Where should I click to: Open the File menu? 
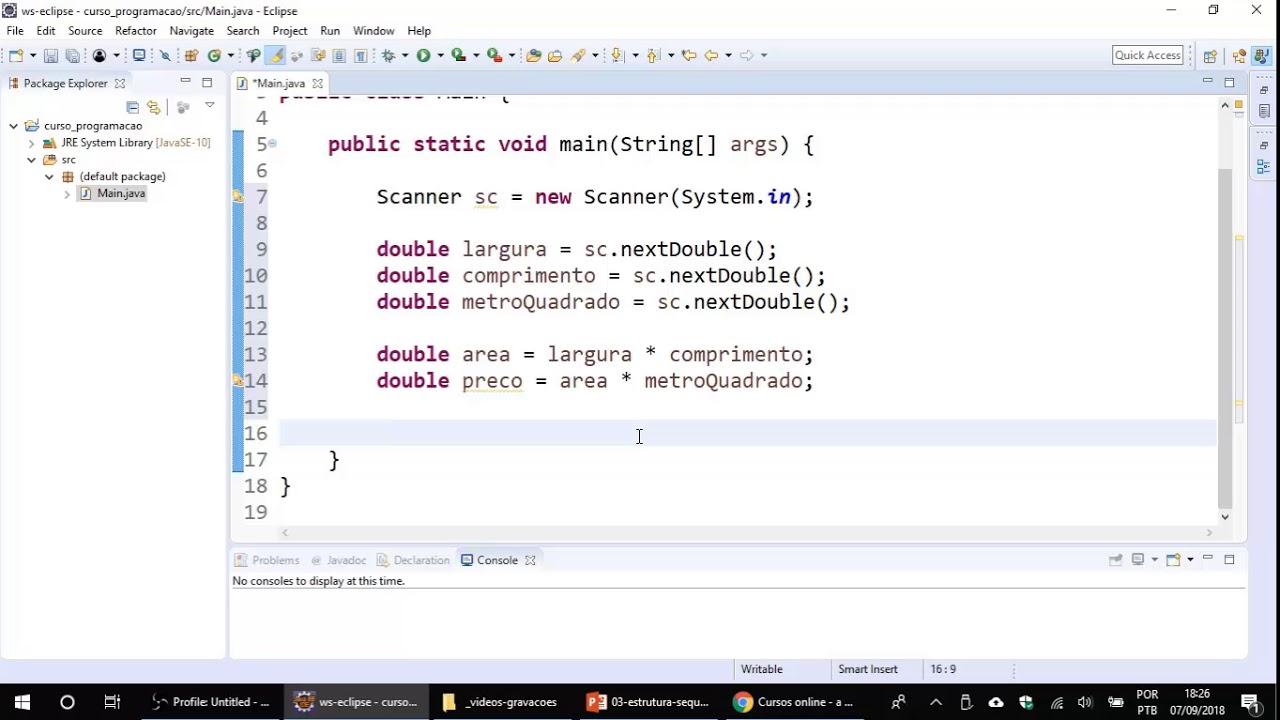15,31
